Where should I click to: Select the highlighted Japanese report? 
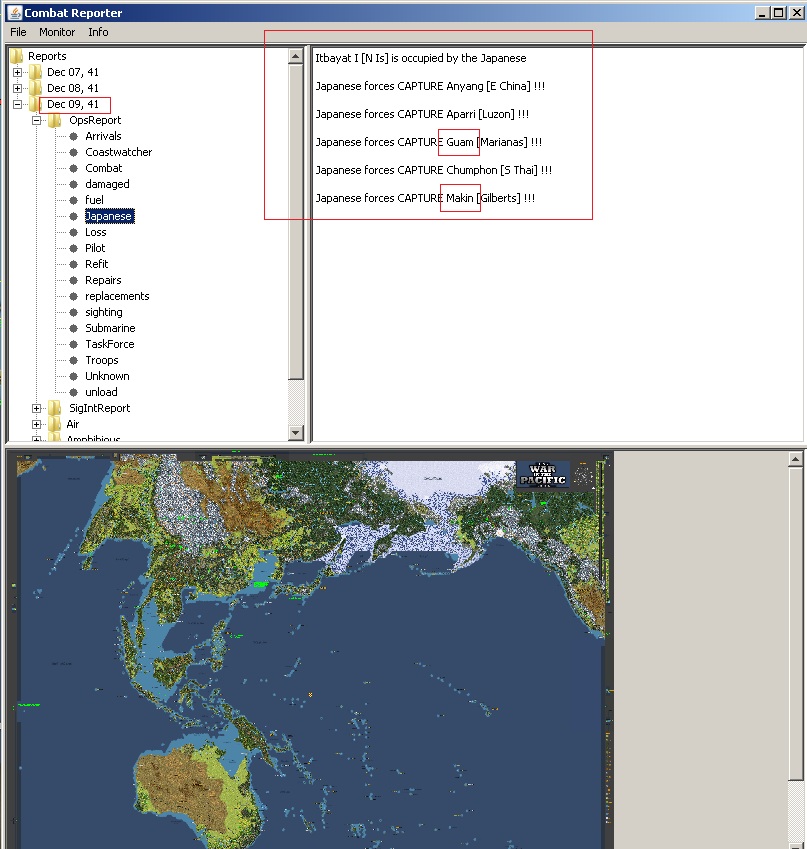tap(109, 216)
